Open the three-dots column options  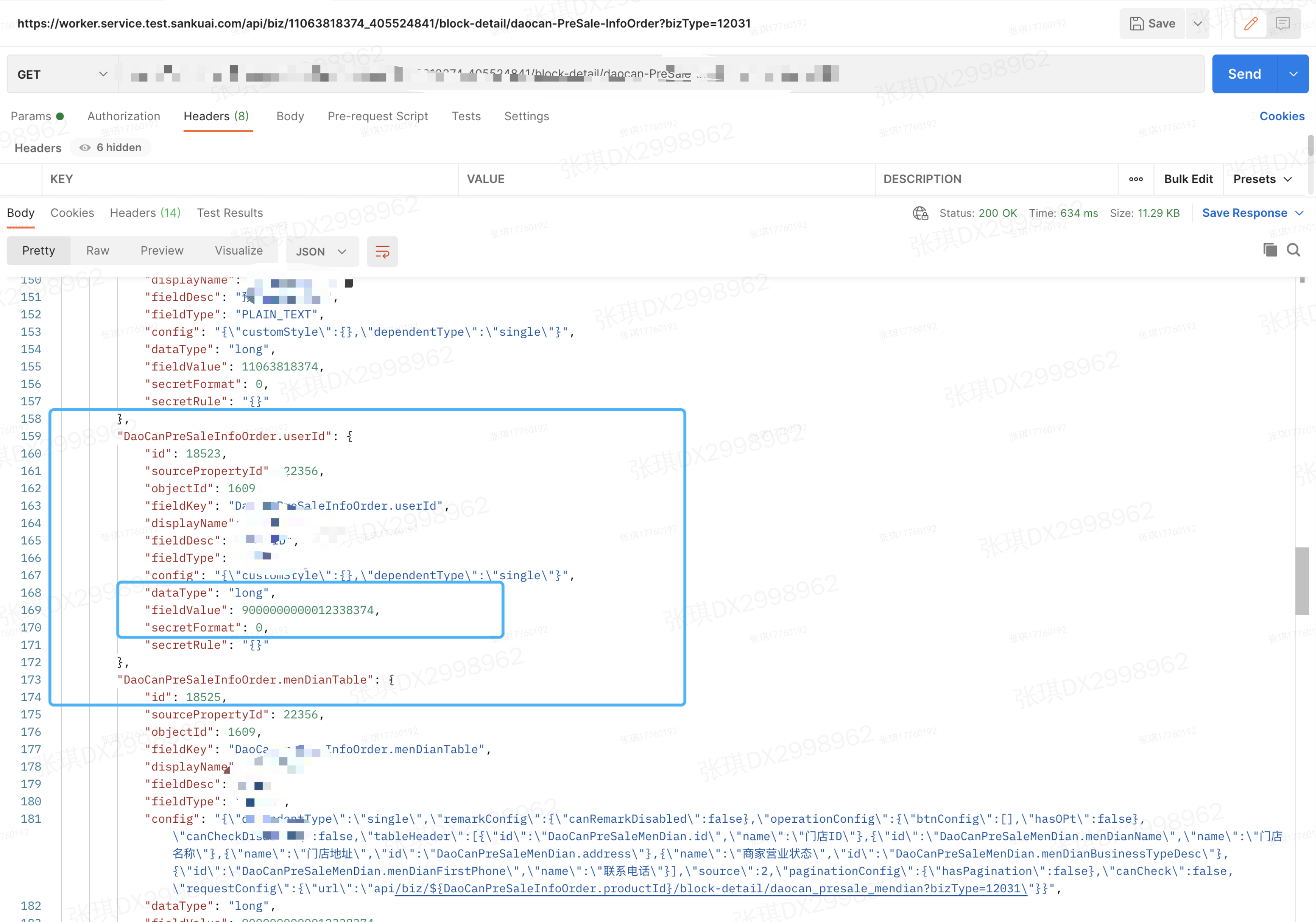1136,180
